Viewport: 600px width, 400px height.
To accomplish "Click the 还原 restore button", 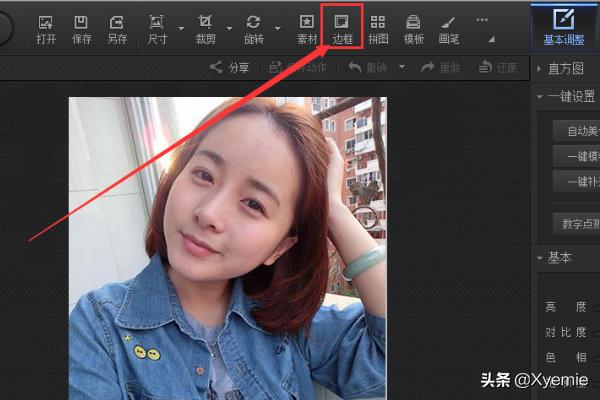I will pos(497,68).
